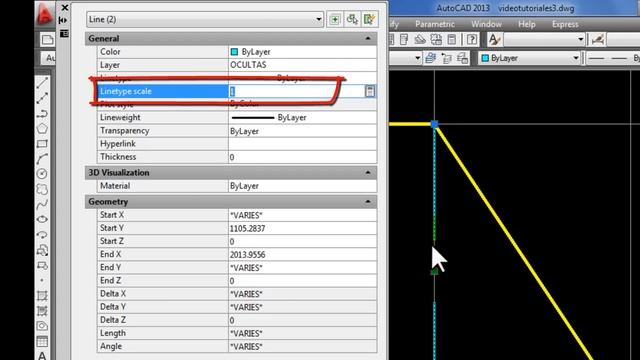Click cyan swatch in Color property row
This screenshot has height=360, width=640.
[234, 52]
